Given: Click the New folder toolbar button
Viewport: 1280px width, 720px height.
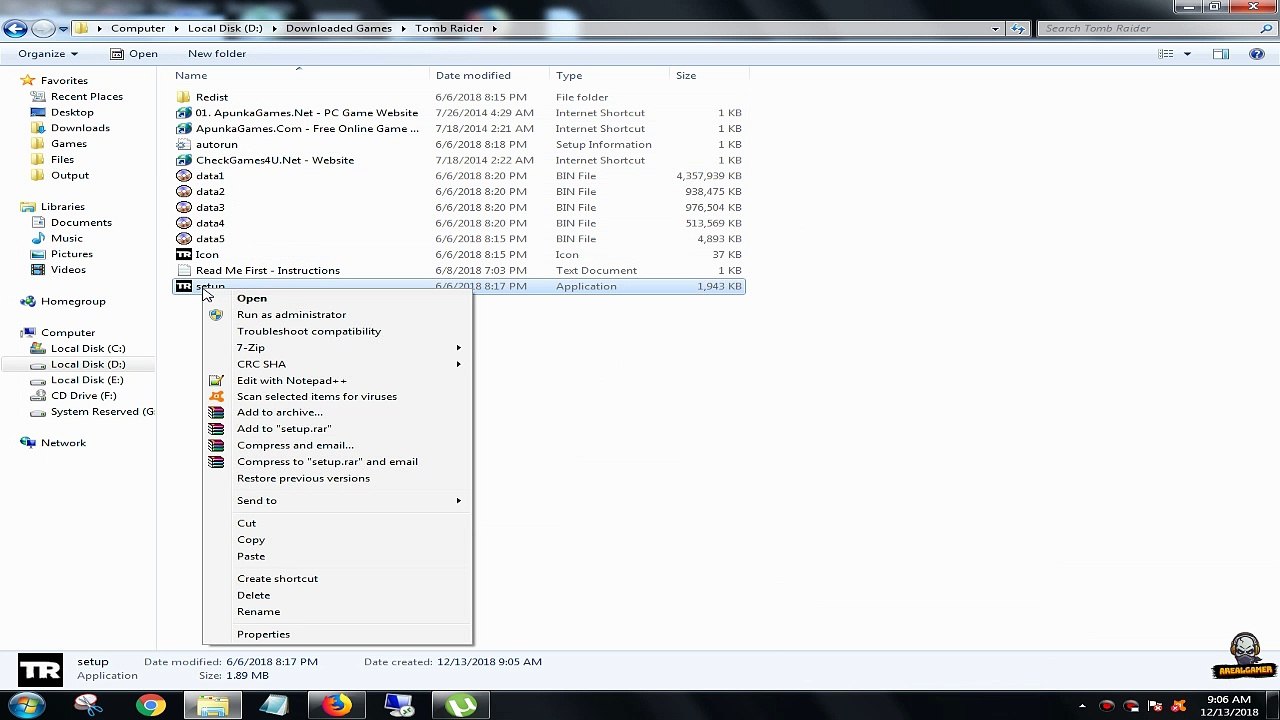Looking at the screenshot, I should [217, 54].
